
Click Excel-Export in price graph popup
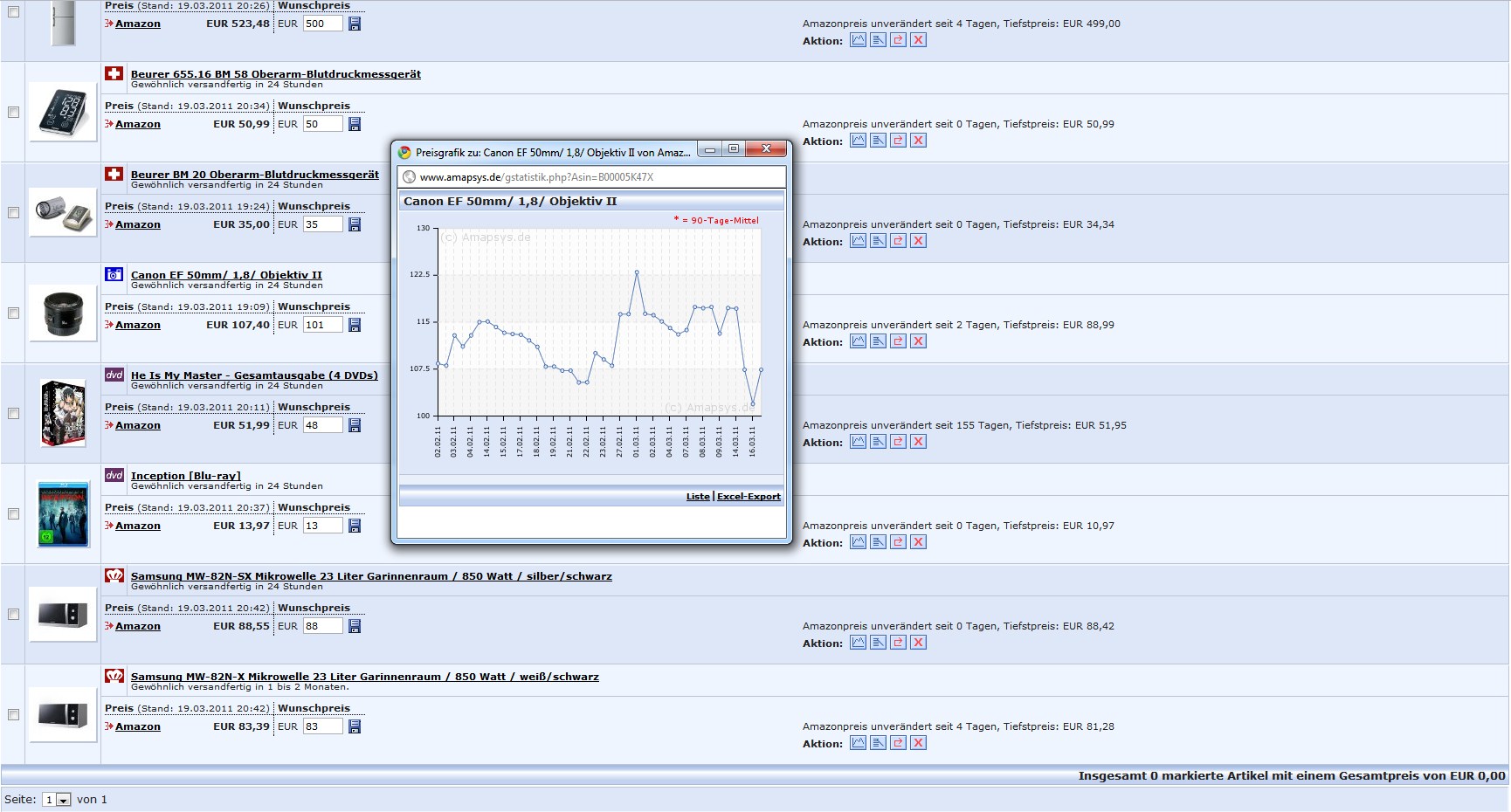point(749,497)
